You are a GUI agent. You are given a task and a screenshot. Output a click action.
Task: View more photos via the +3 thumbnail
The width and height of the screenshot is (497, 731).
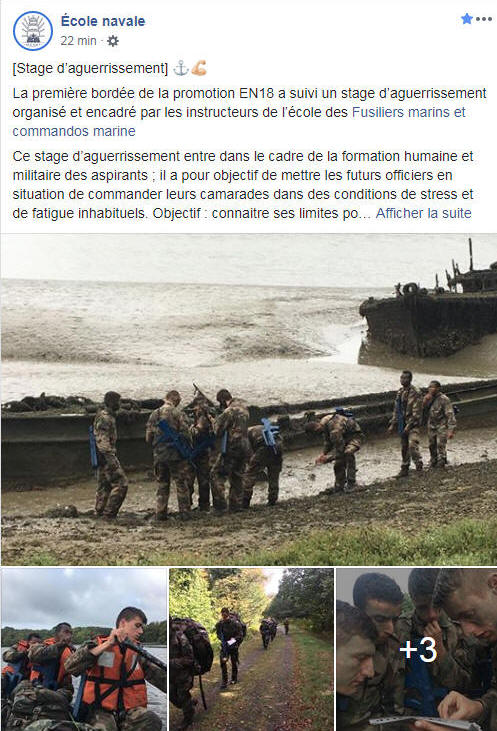coord(417,649)
